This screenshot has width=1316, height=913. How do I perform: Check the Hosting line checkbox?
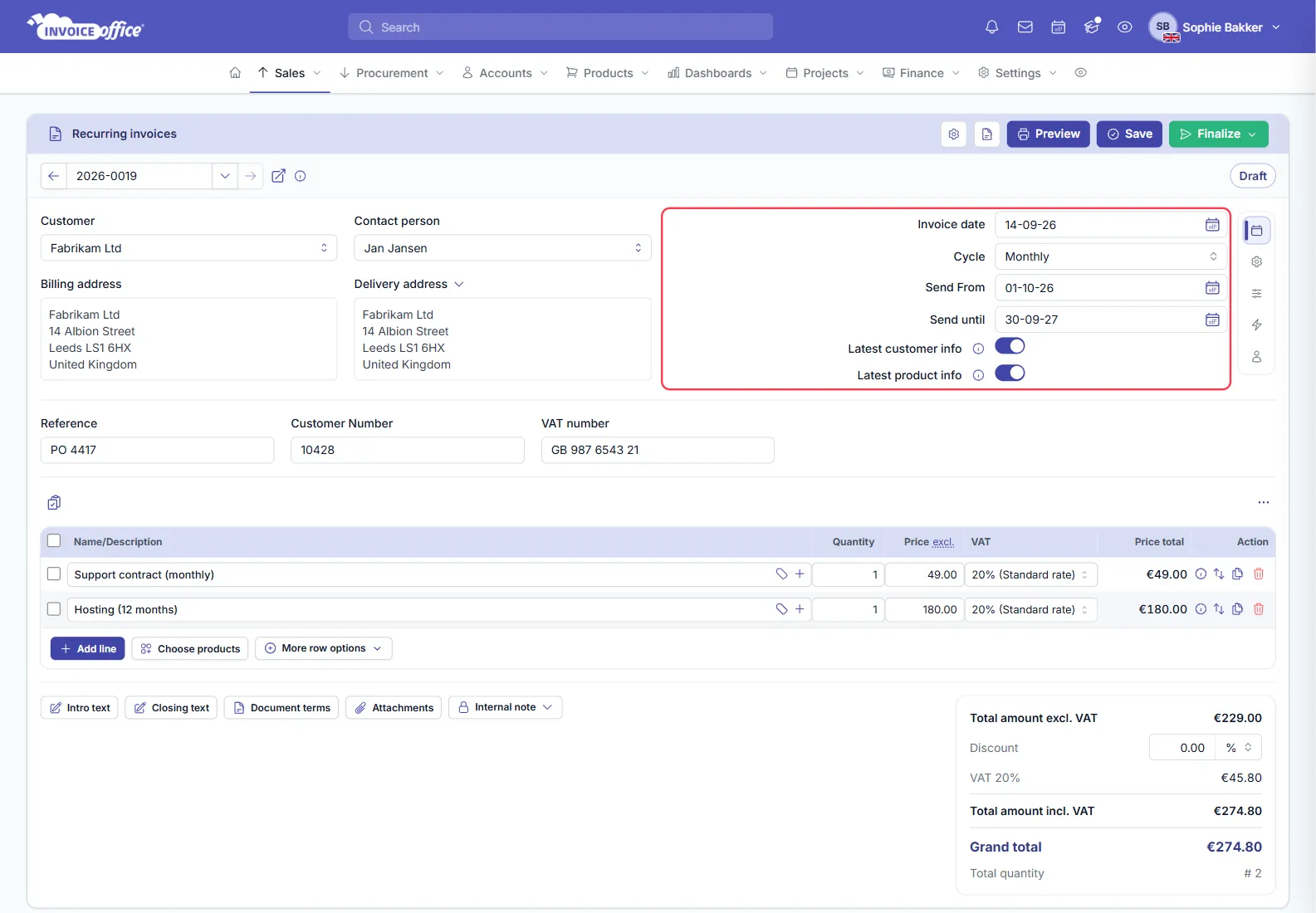54,609
